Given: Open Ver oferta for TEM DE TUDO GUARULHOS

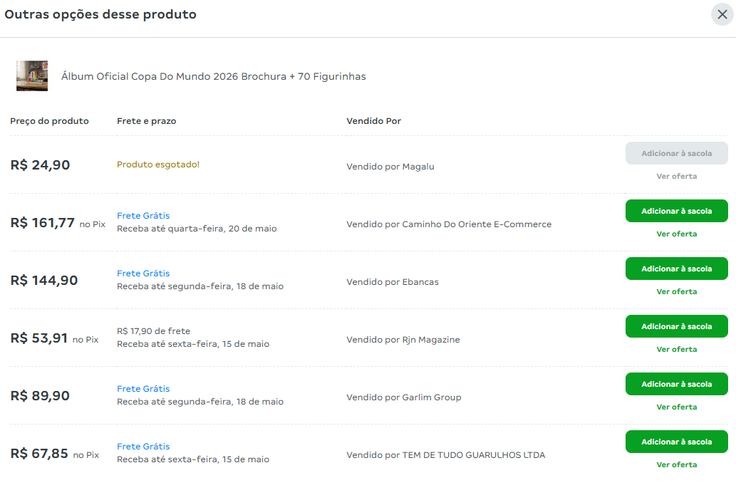Looking at the screenshot, I should pos(676,465).
